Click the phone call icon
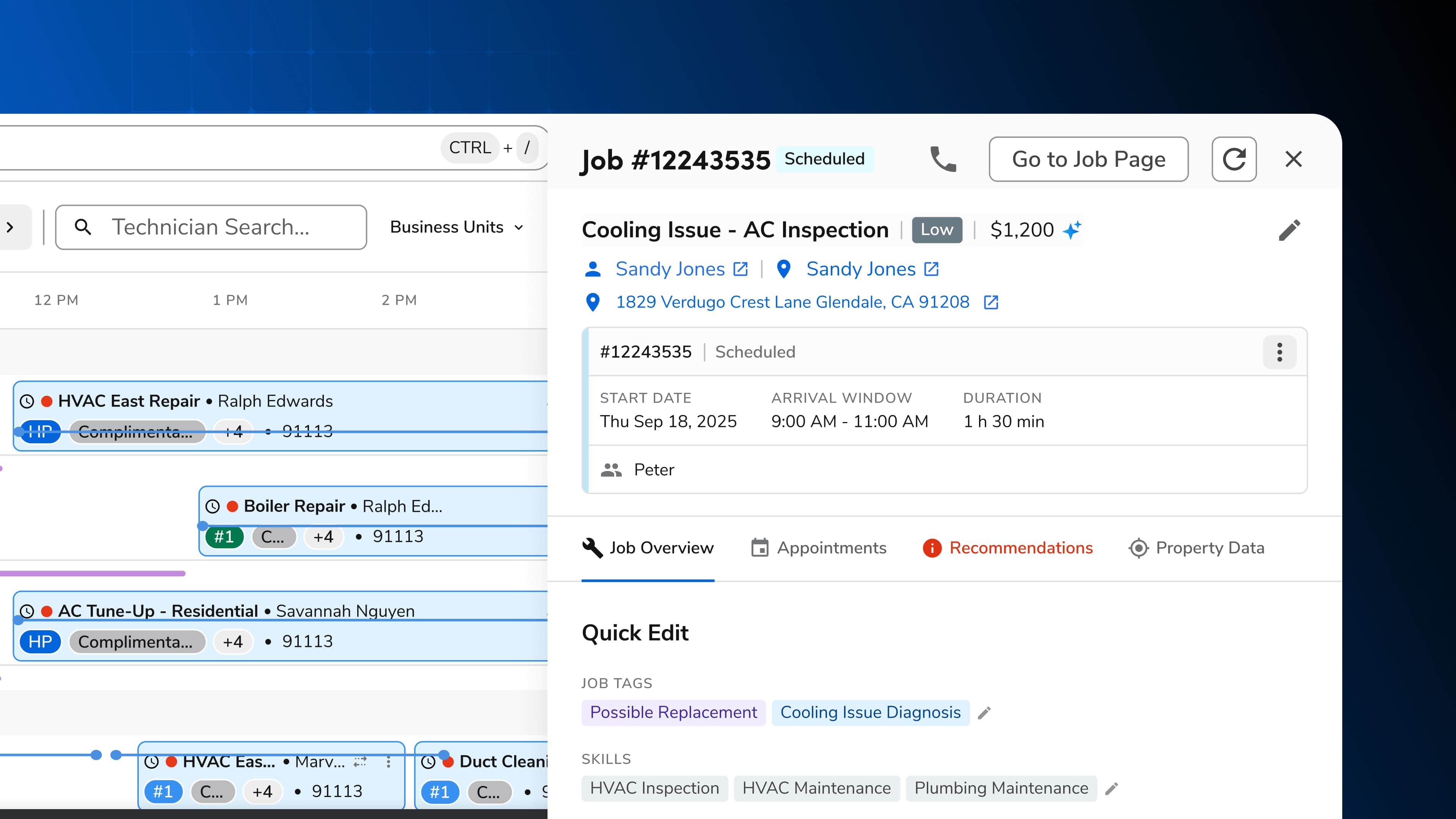 tap(943, 159)
